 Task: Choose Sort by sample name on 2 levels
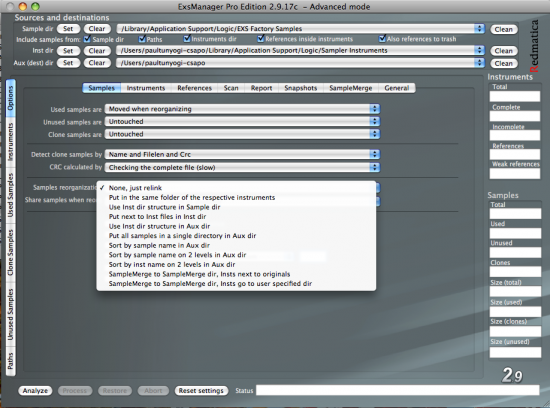pyautogui.click(x=236, y=255)
